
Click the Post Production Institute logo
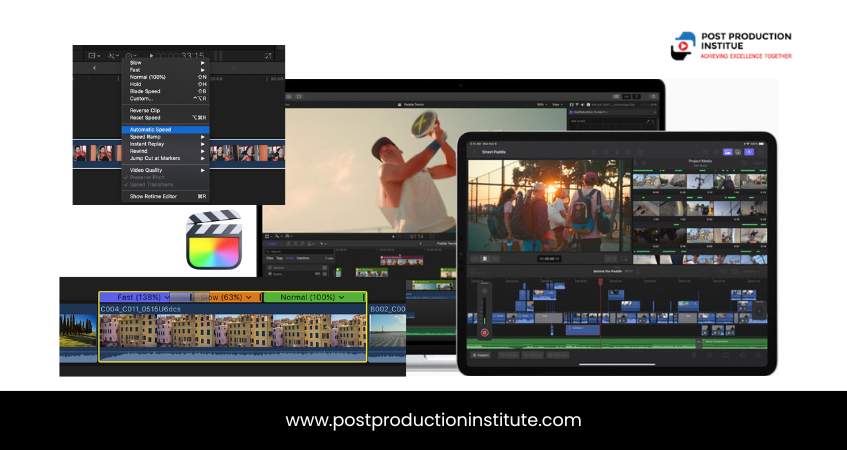coord(731,46)
